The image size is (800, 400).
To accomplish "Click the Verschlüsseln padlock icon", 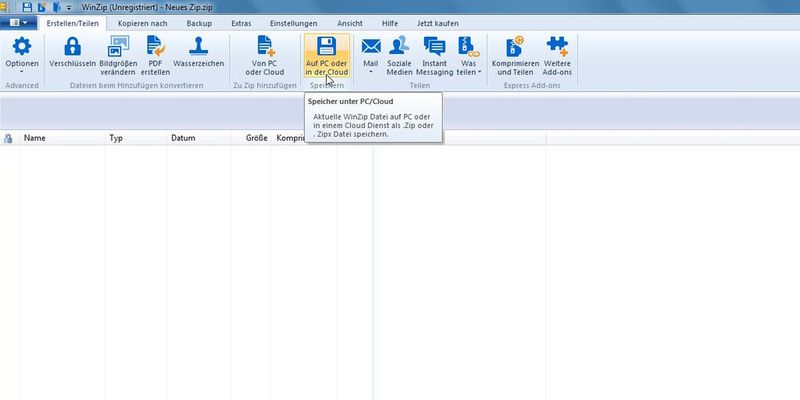I will pyautogui.click(x=72, y=46).
